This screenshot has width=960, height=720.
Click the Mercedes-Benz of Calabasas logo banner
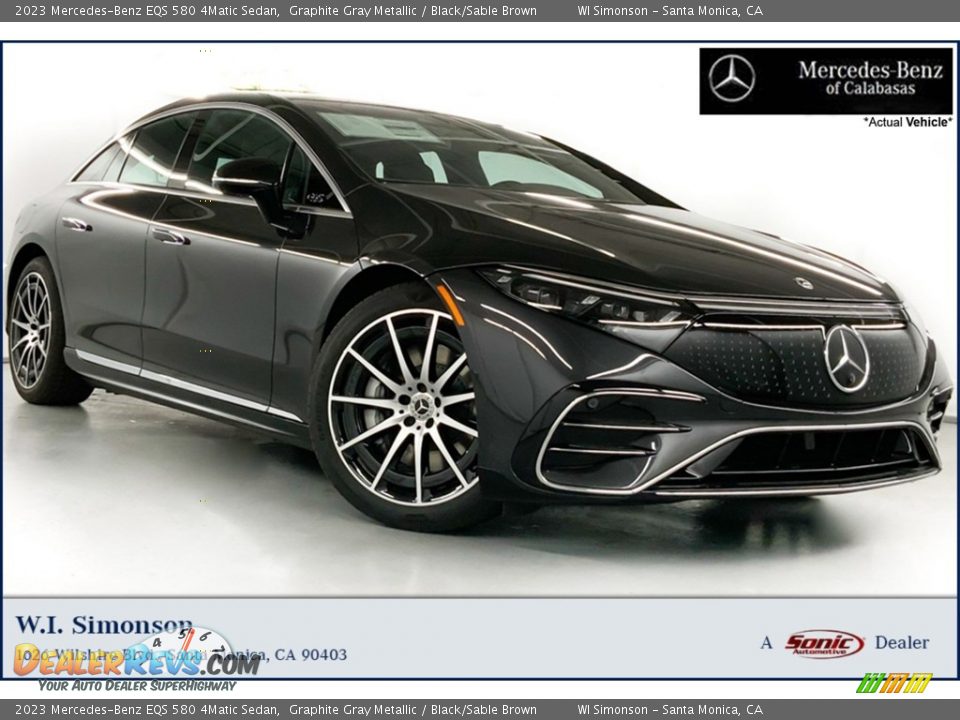pos(826,81)
